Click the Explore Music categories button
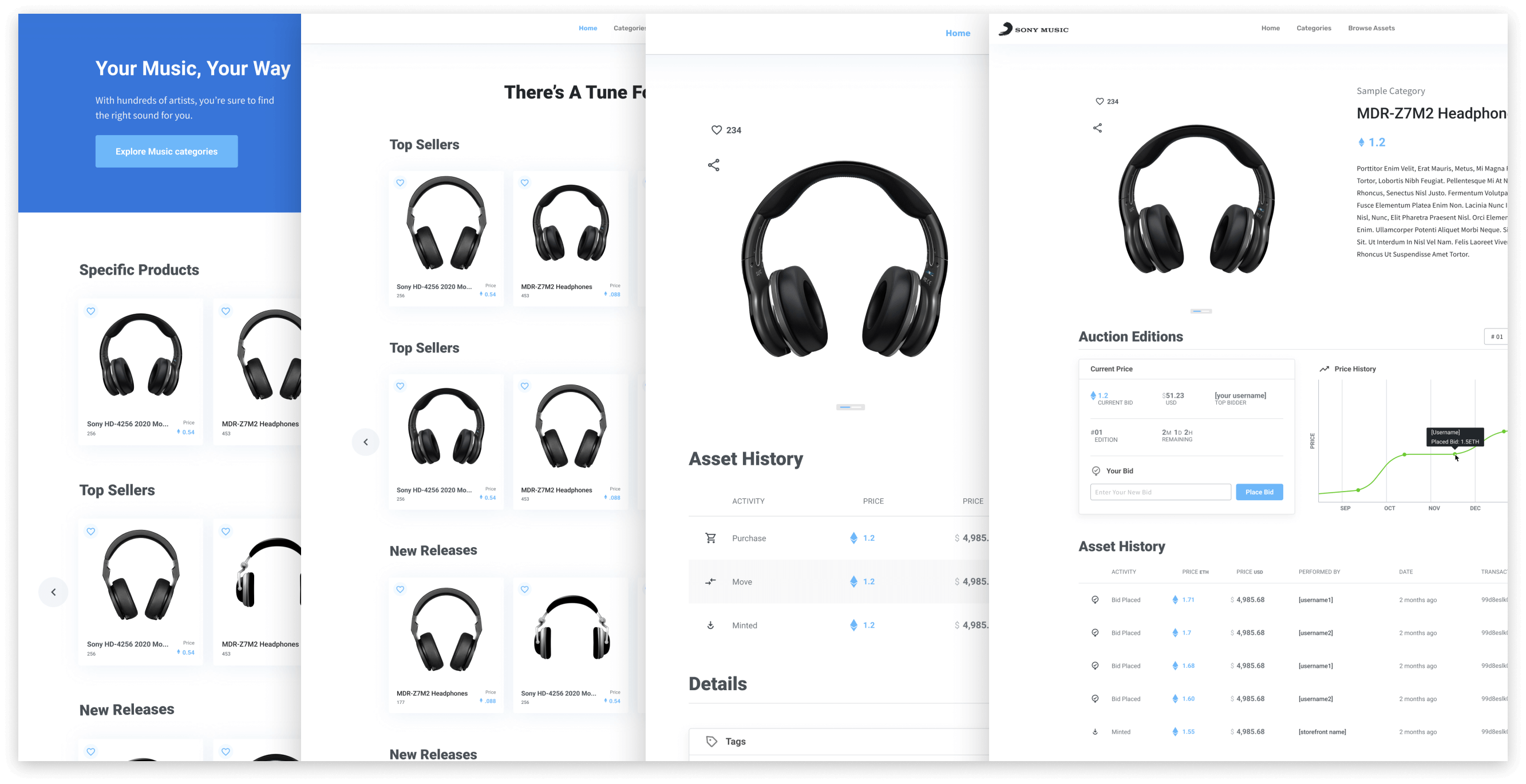Image resolution: width=1526 pixels, height=784 pixels. (x=167, y=151)
